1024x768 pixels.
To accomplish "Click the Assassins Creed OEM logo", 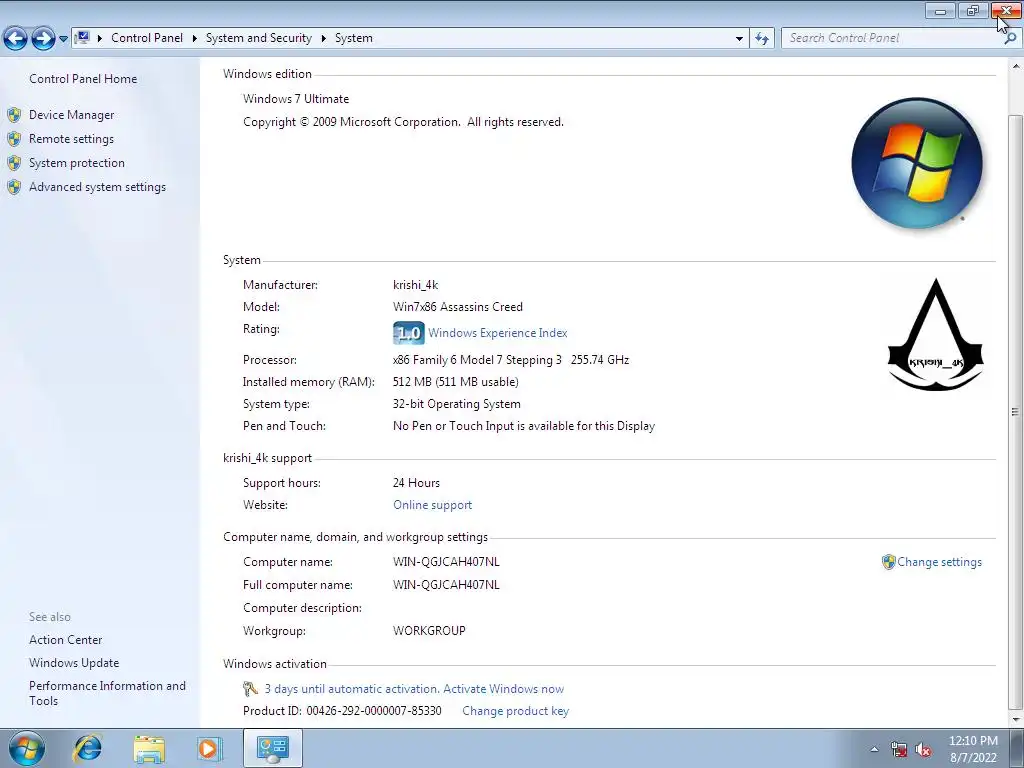I will pyautogui.click(x=936, y=335).
